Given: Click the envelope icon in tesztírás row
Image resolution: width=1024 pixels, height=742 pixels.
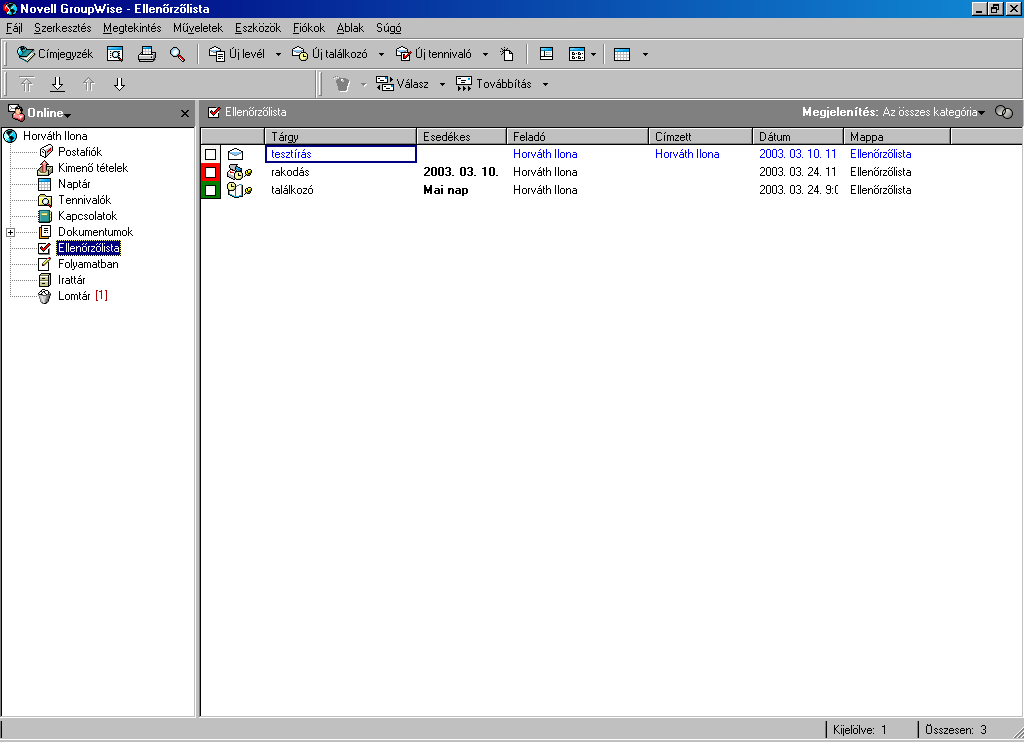Looking at the screenshot, I should tap(235, 154).
